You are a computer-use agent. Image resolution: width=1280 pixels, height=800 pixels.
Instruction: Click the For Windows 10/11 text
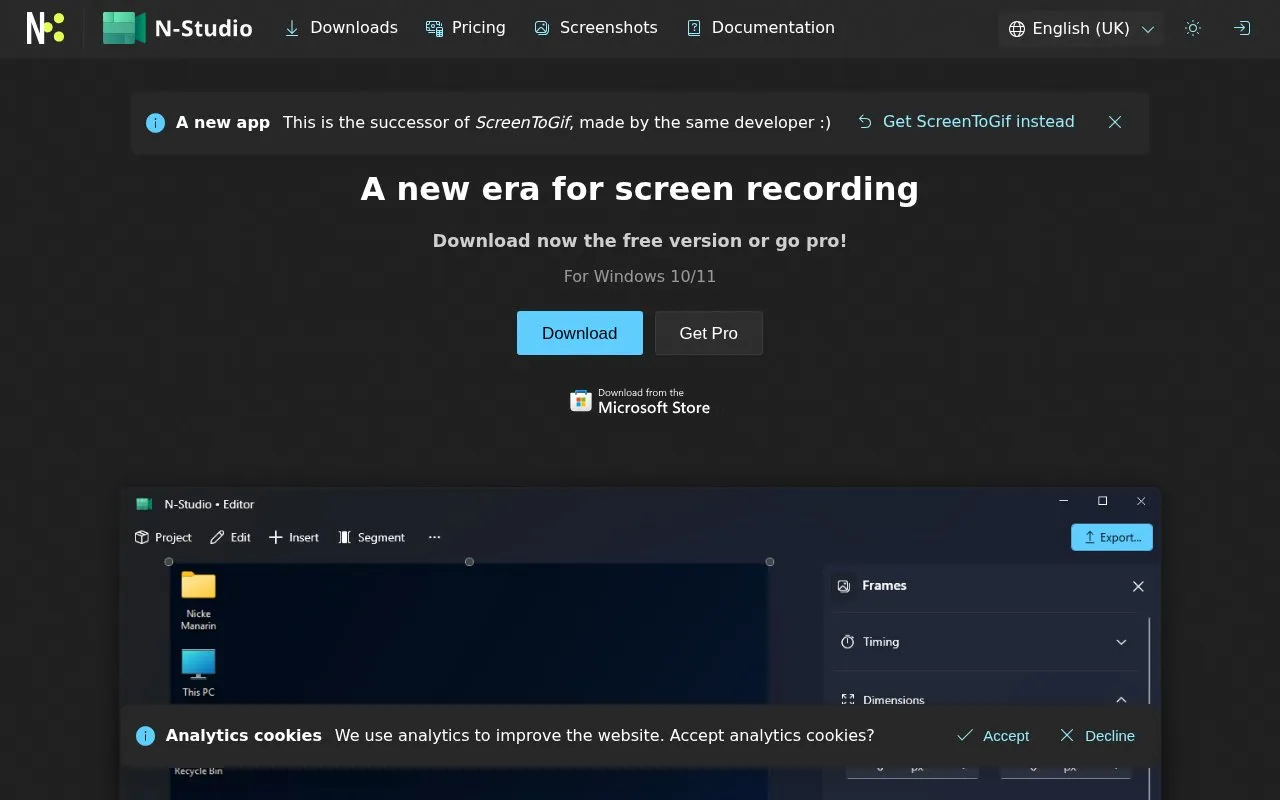(x=640, y=276)
